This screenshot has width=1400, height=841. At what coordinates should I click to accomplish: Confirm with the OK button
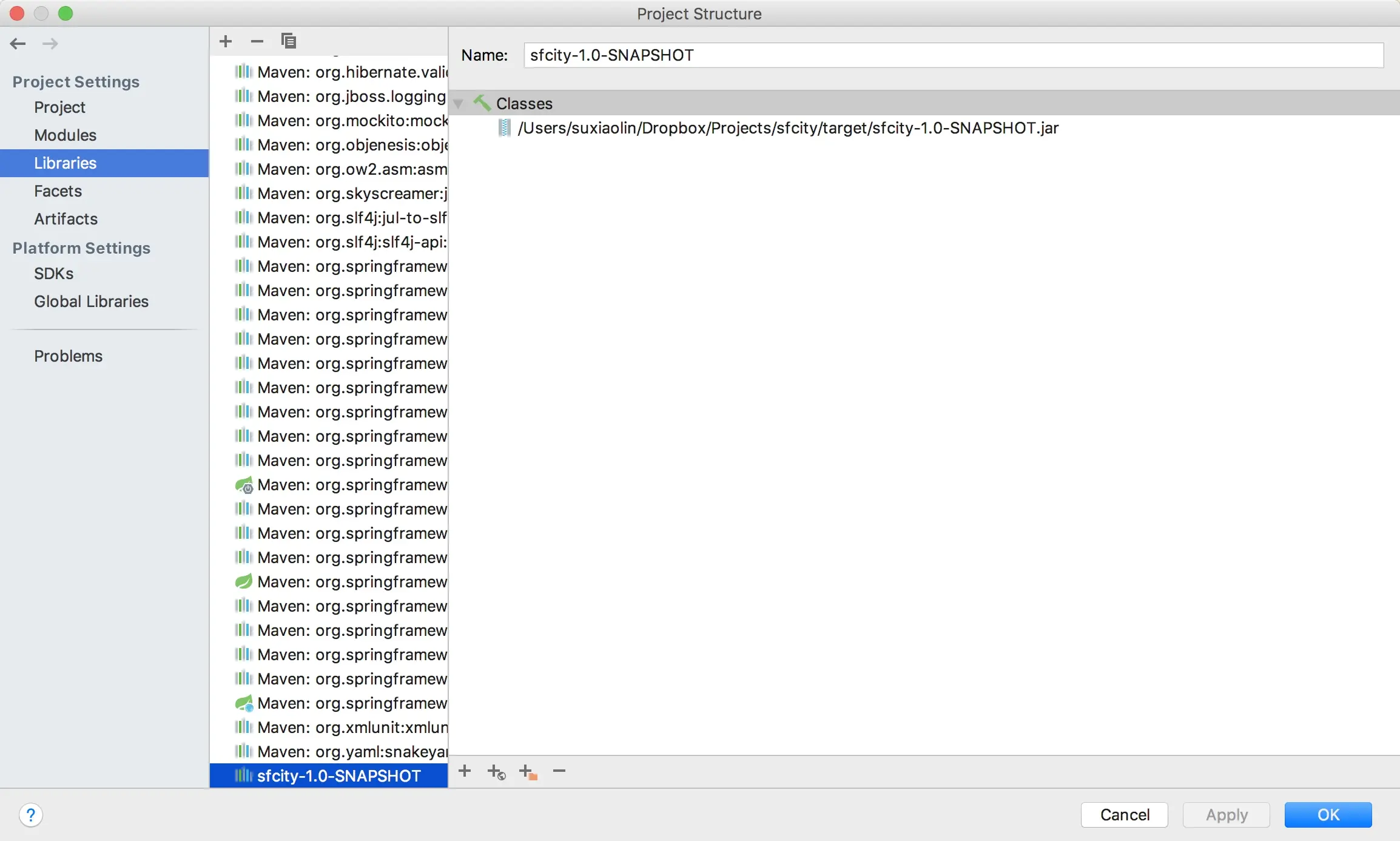1327,815
